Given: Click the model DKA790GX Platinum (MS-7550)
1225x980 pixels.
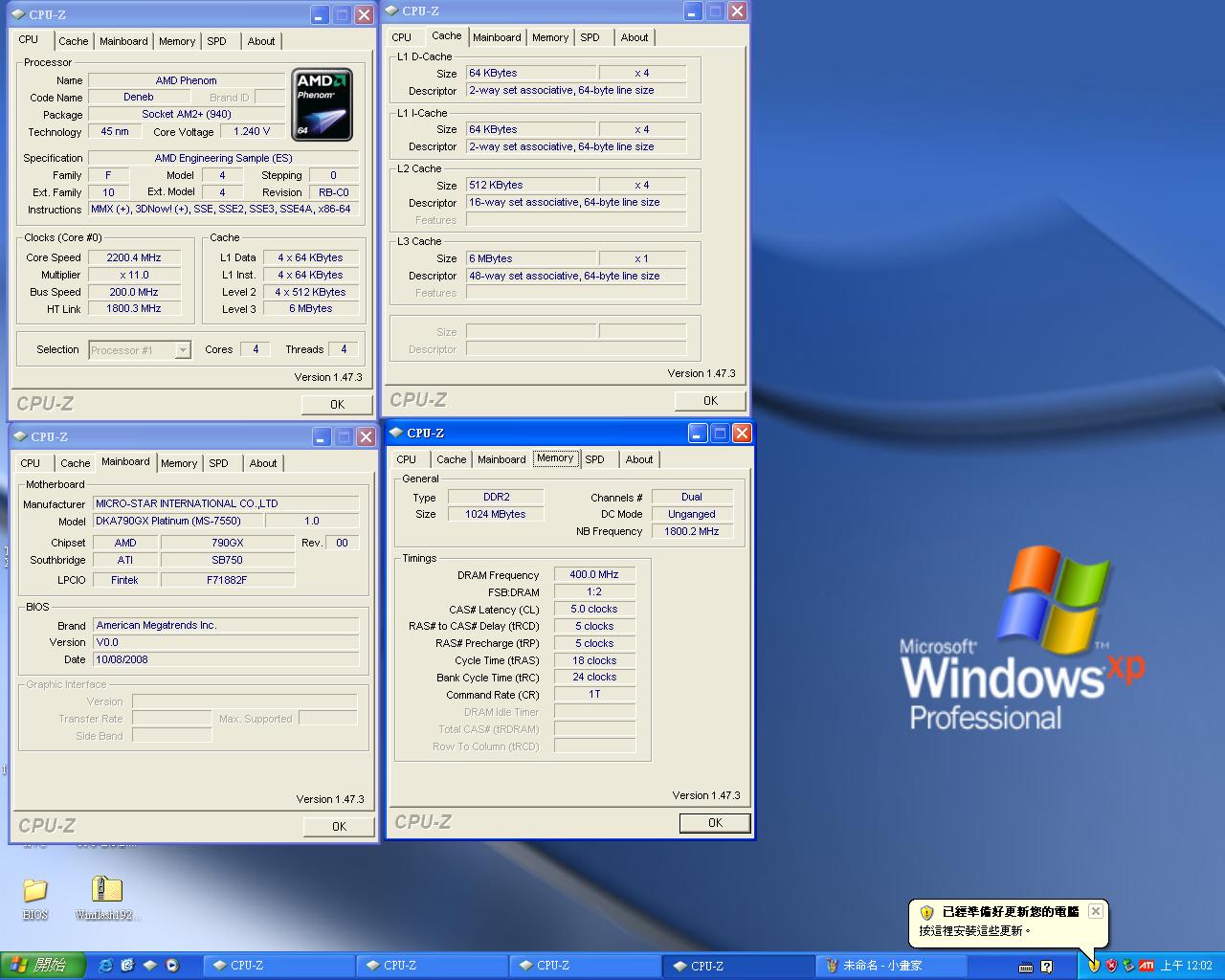Looking at the screenshot, I should [x=177, y=521].
